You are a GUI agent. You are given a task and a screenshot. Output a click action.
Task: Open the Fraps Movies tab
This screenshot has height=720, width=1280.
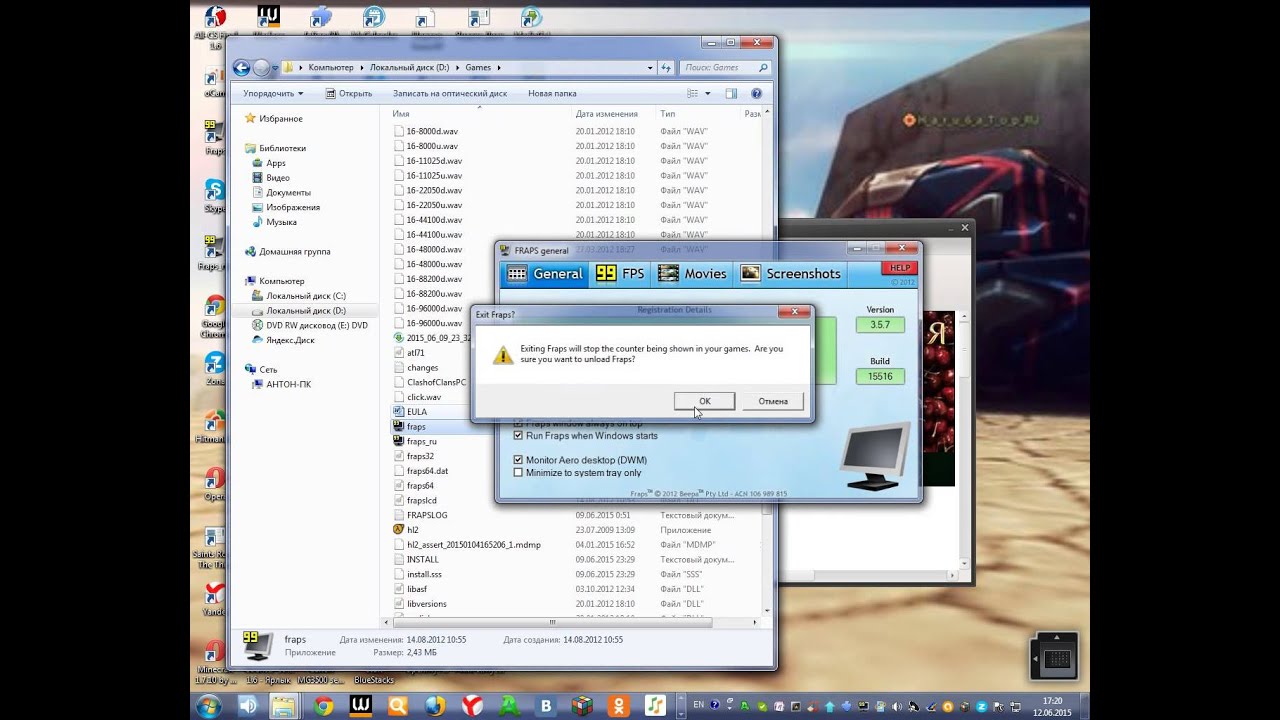pos(692,273)
